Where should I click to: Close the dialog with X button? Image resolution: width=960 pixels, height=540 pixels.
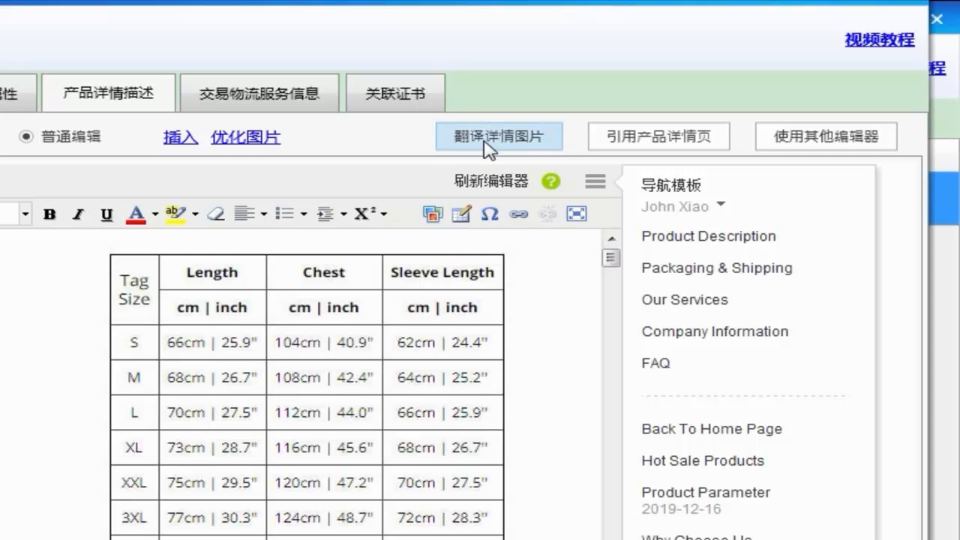tap(937, 19)
